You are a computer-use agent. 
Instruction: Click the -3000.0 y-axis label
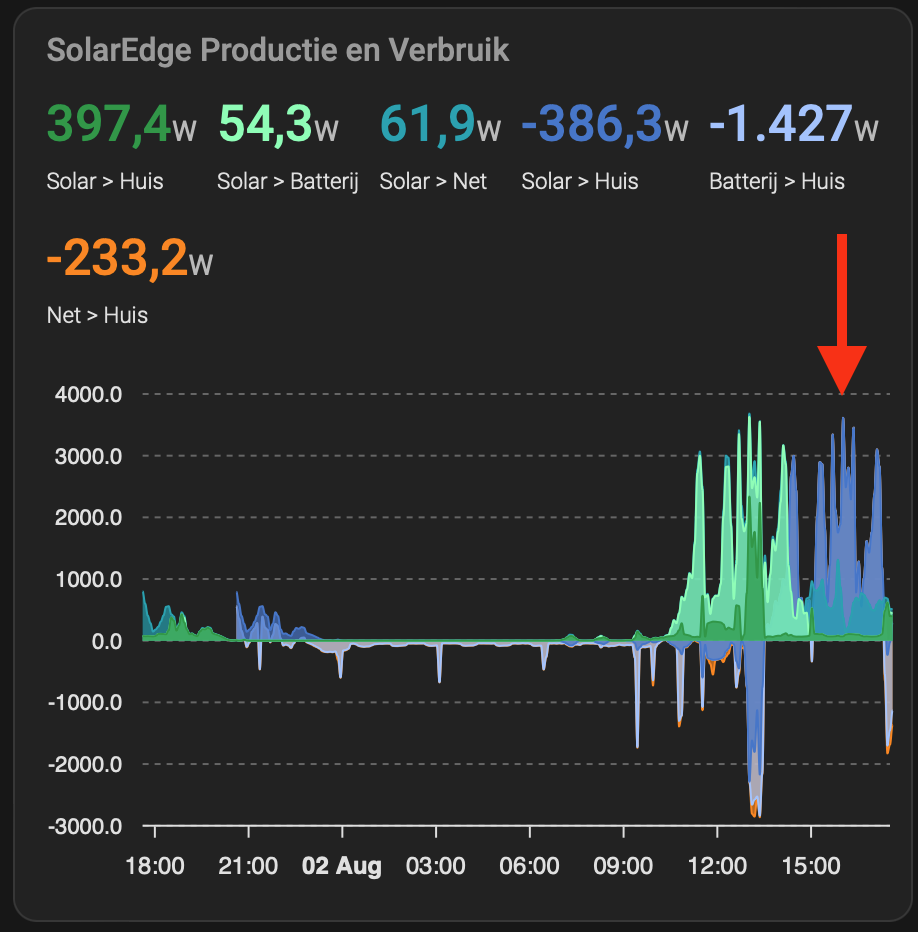85,826
